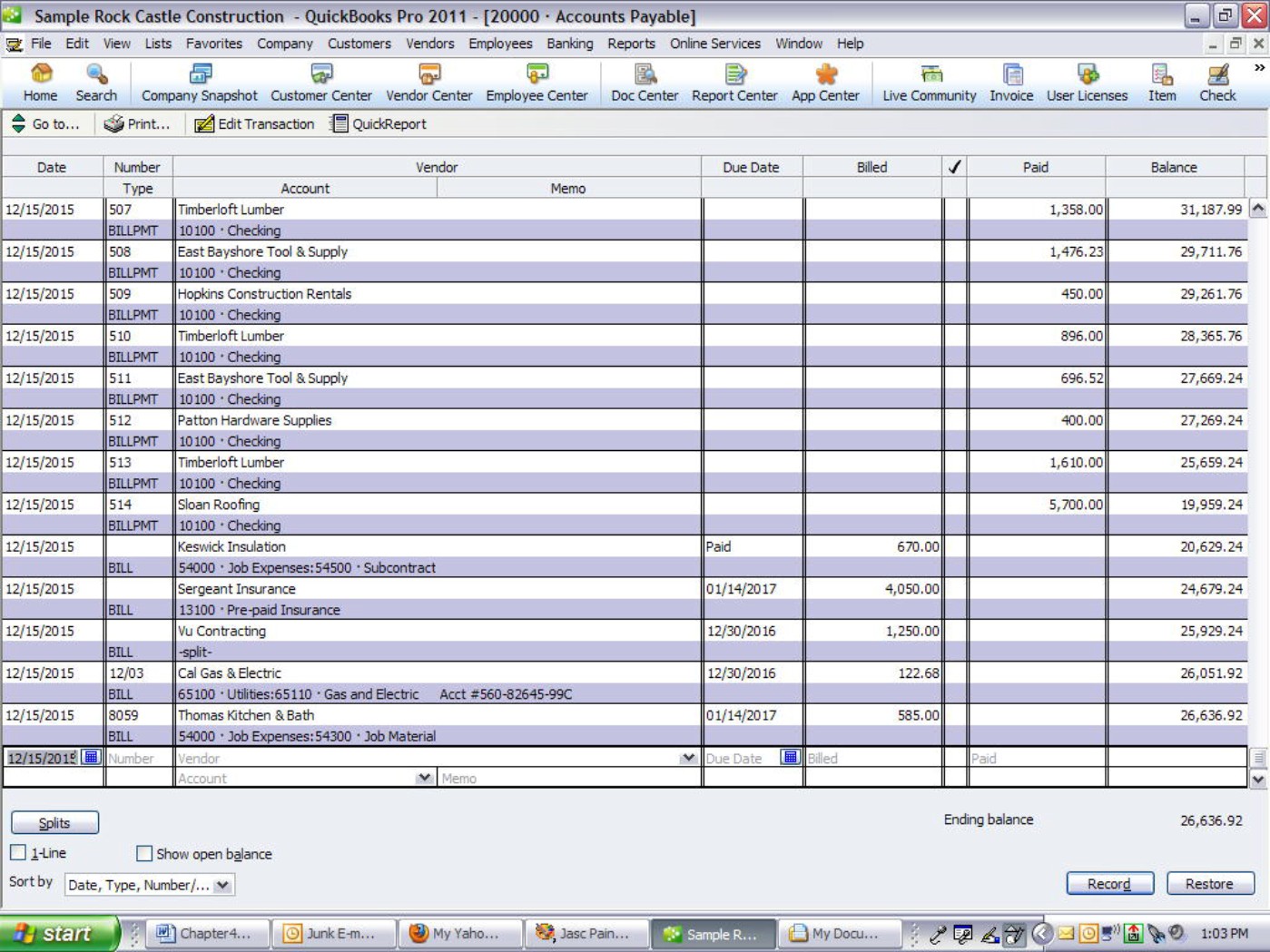Run a QuickReport
Screen dimensions: 1270x952
pos(379,124)
